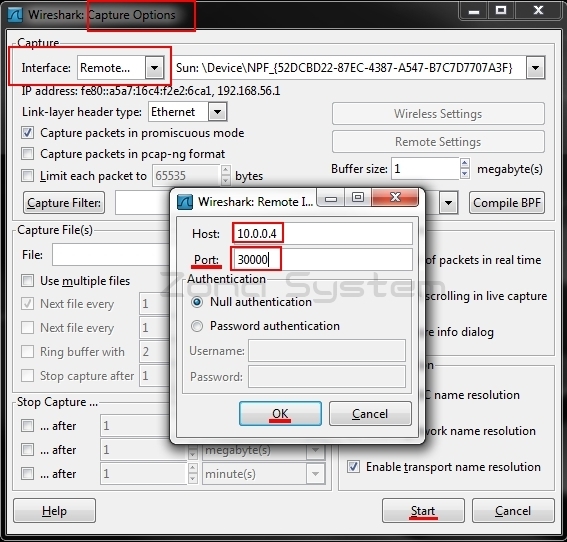Viewport: 567px width, 542px height.
Task: Increase Buffer size with the up stepper arrow
Action: pos(465,163)
